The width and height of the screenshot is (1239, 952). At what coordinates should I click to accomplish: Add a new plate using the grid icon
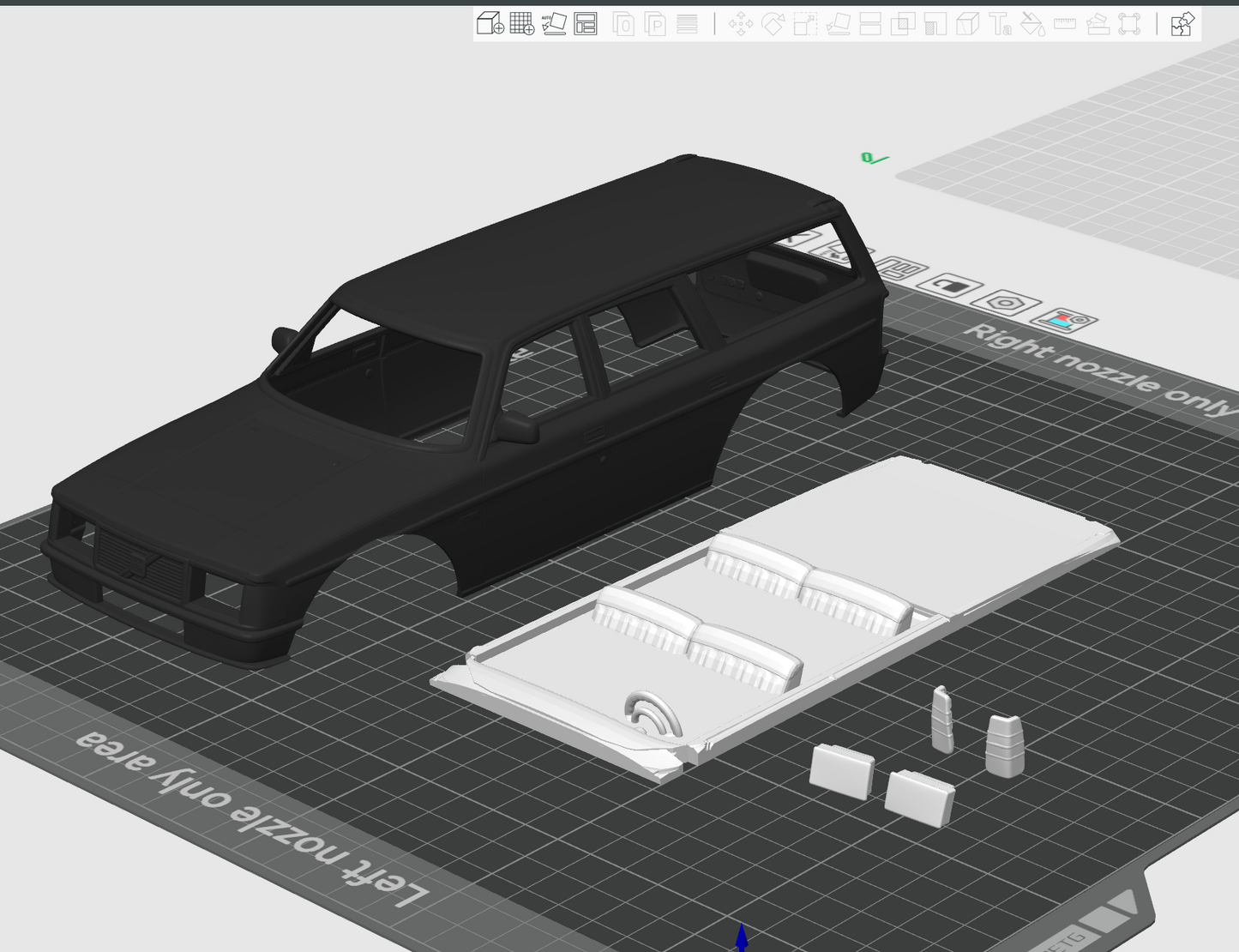tap(521, 23)
